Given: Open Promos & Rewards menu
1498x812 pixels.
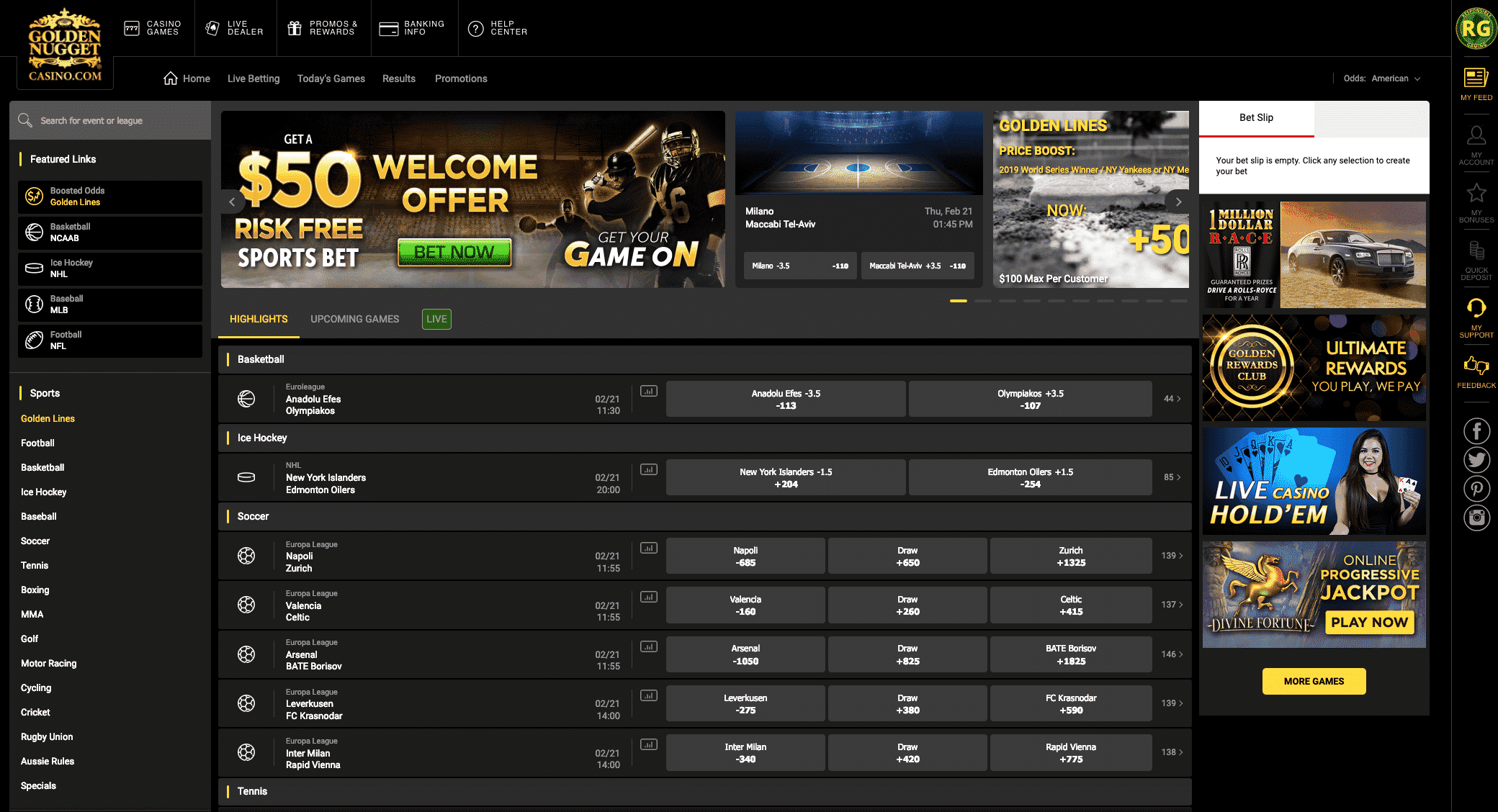Looking at the screenshot, I should pos(322,28).
